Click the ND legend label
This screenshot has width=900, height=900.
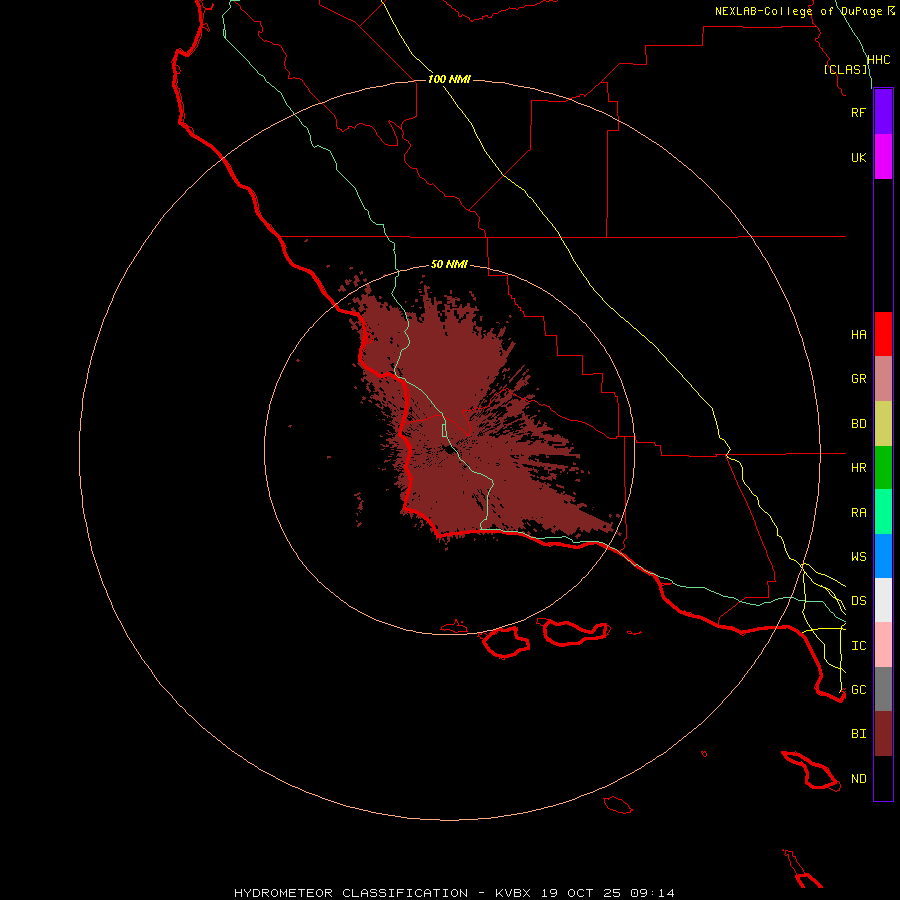(858, 779)
